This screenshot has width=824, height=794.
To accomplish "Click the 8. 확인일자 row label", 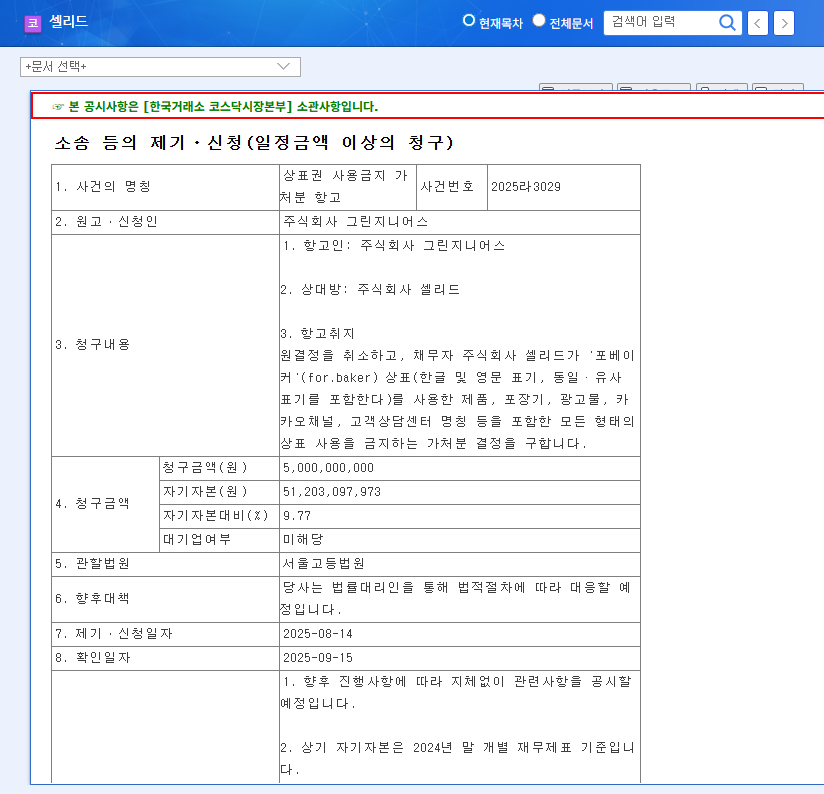I will (x=92, y=658).
